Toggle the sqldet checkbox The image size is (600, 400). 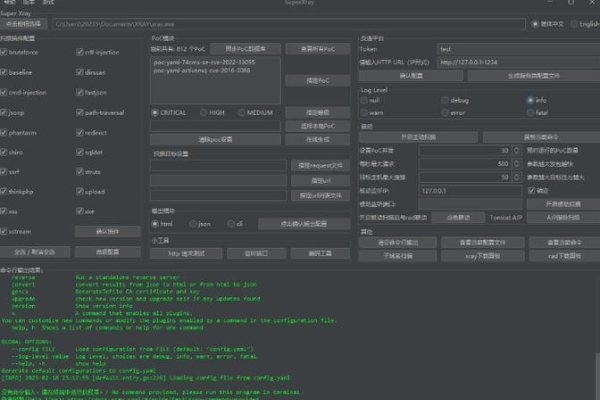[80, 152]
